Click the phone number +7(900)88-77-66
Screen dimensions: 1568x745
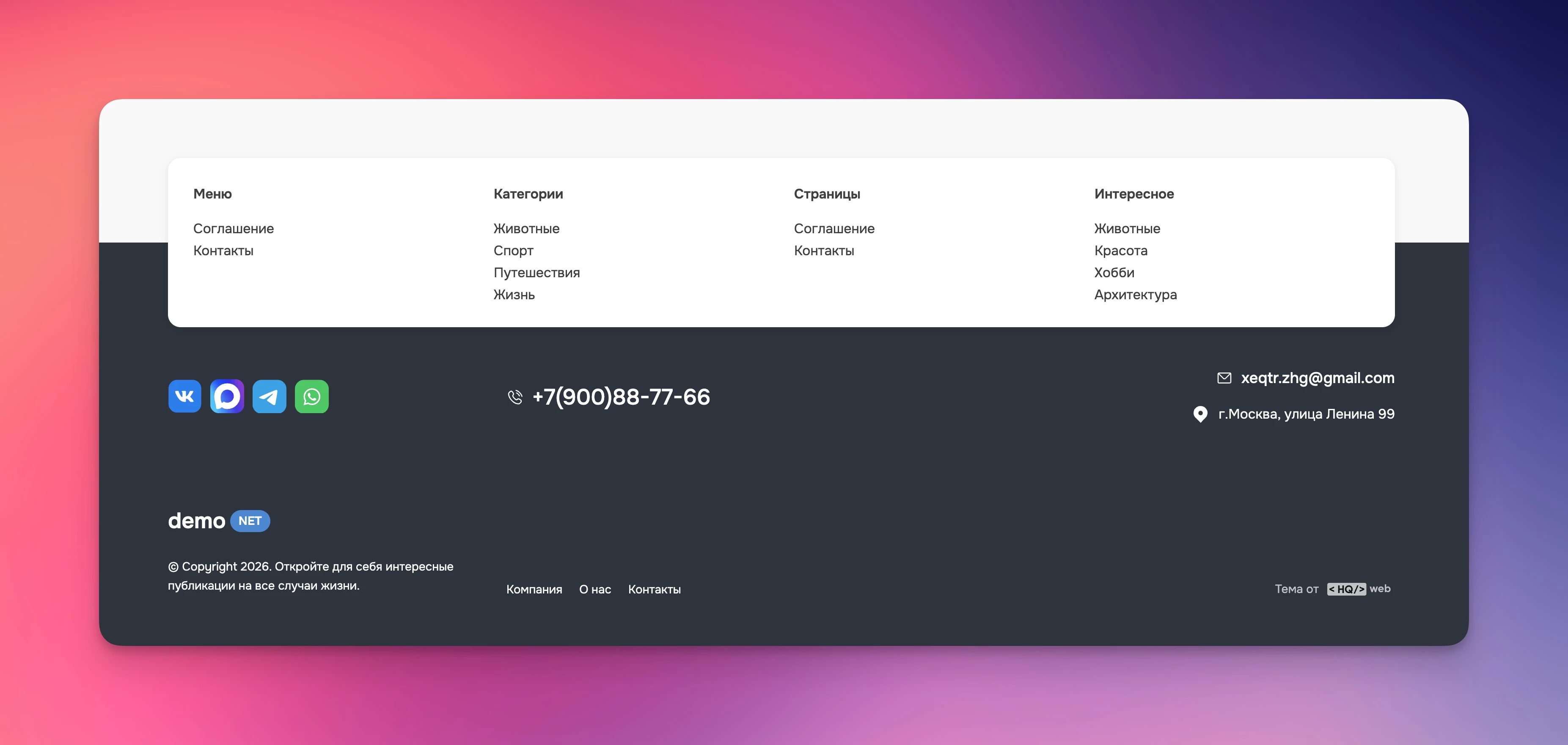pyautogui.click(x=621, y=397)
